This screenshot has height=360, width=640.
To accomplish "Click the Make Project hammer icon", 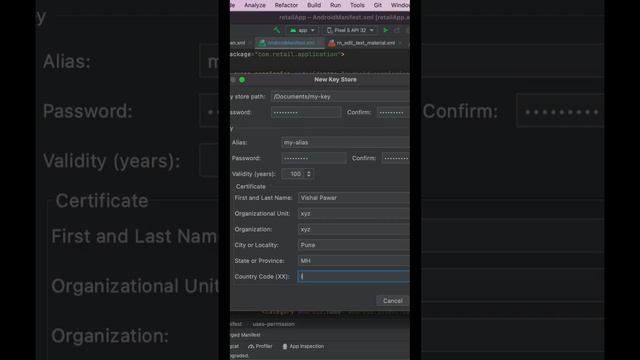I will pyautogui.click(x=277, y=30).
